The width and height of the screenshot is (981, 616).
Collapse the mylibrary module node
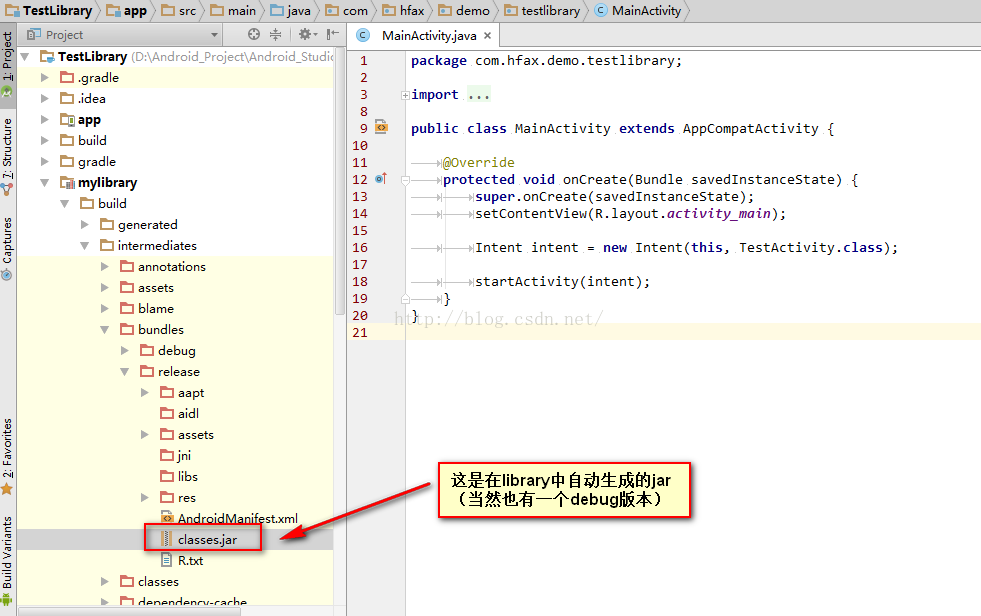45,183
